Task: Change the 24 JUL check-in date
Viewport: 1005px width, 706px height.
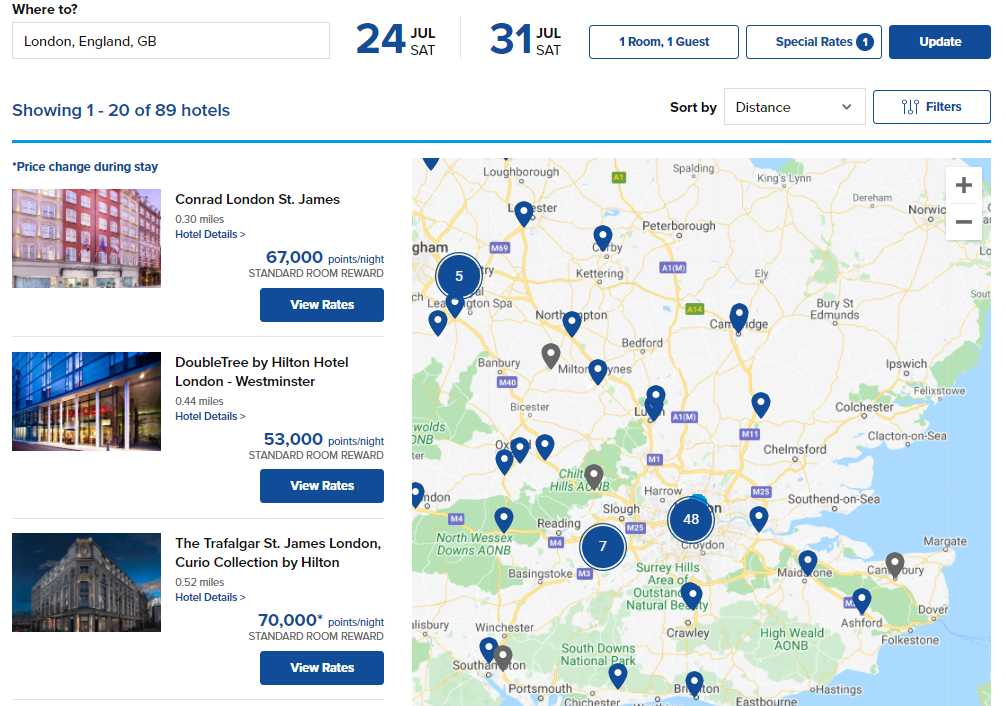Action: click(x=395, y=40)
